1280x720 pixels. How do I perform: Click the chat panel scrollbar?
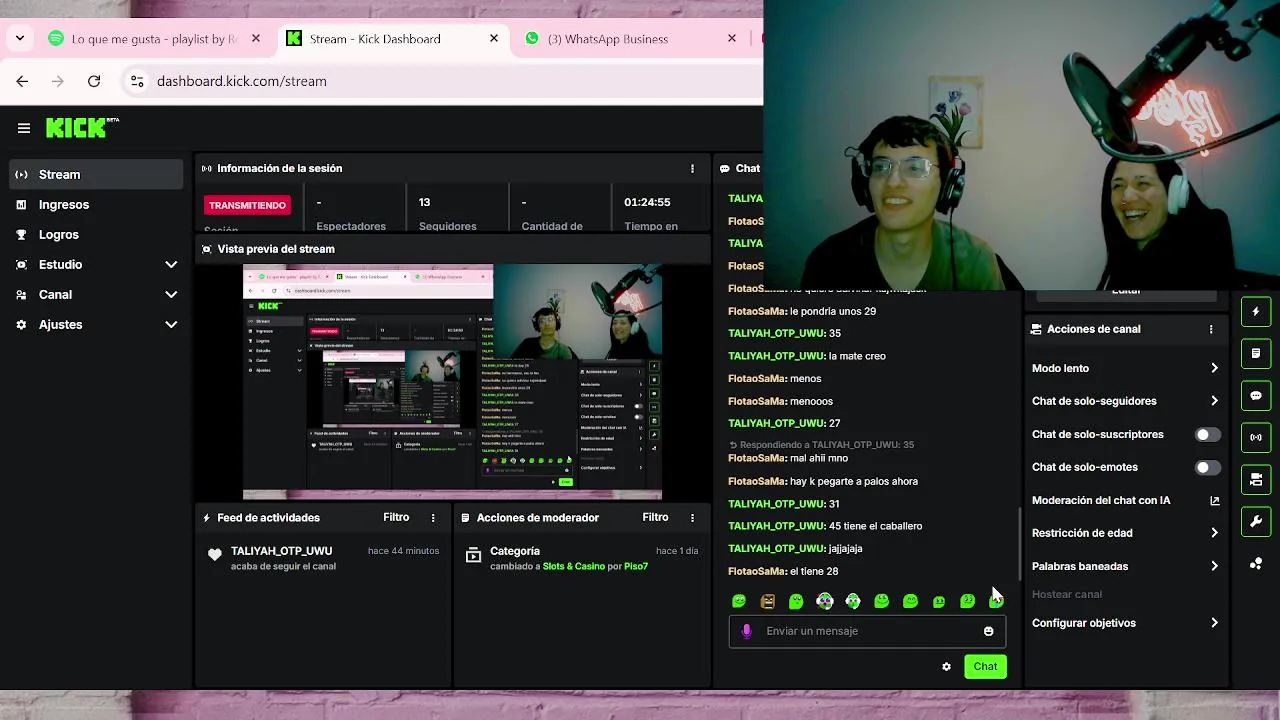click(x=1020, y=544)
